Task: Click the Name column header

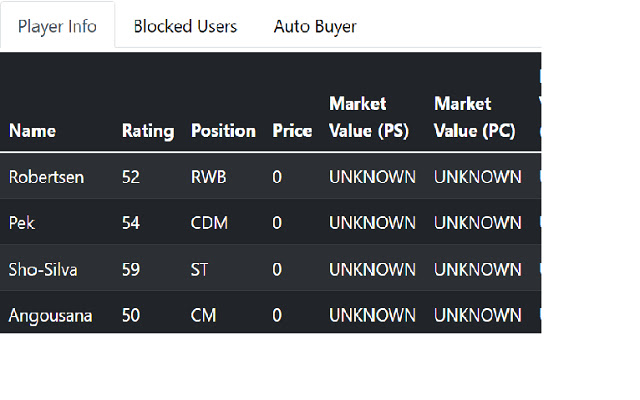Action: [32, 131]
